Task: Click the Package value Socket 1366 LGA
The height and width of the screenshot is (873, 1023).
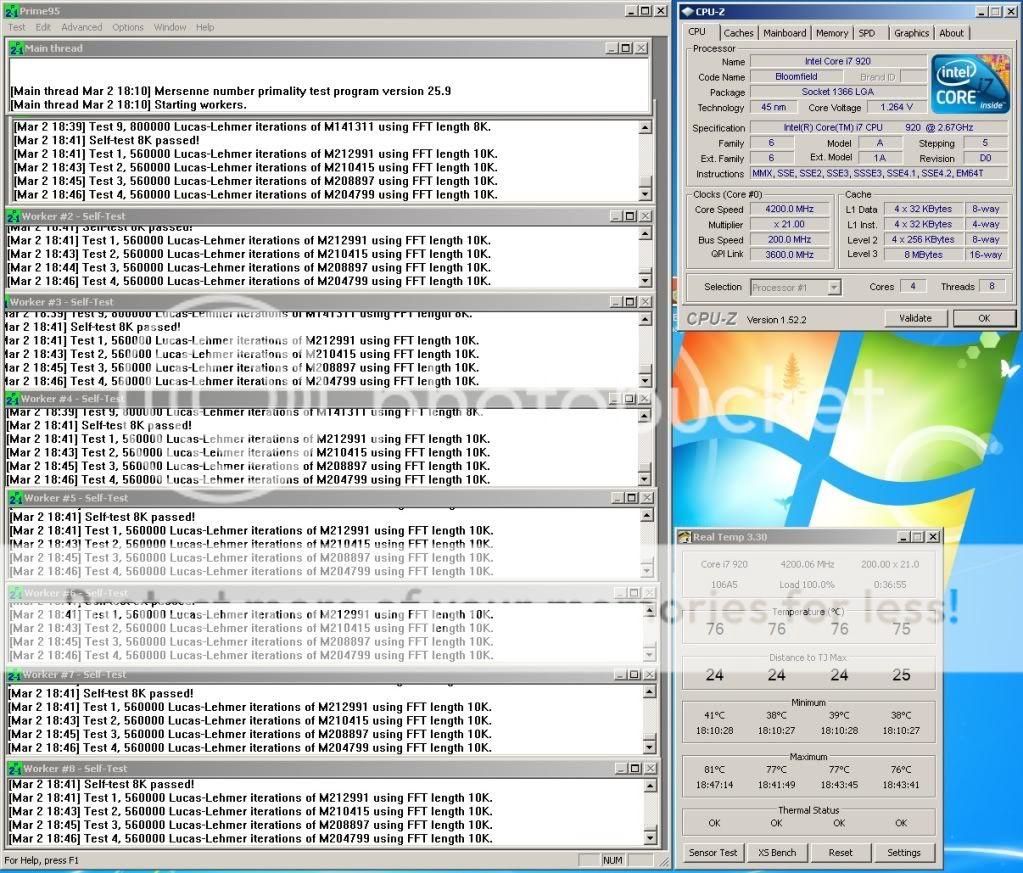Action: pyautogui.click(x=838, y=92)
